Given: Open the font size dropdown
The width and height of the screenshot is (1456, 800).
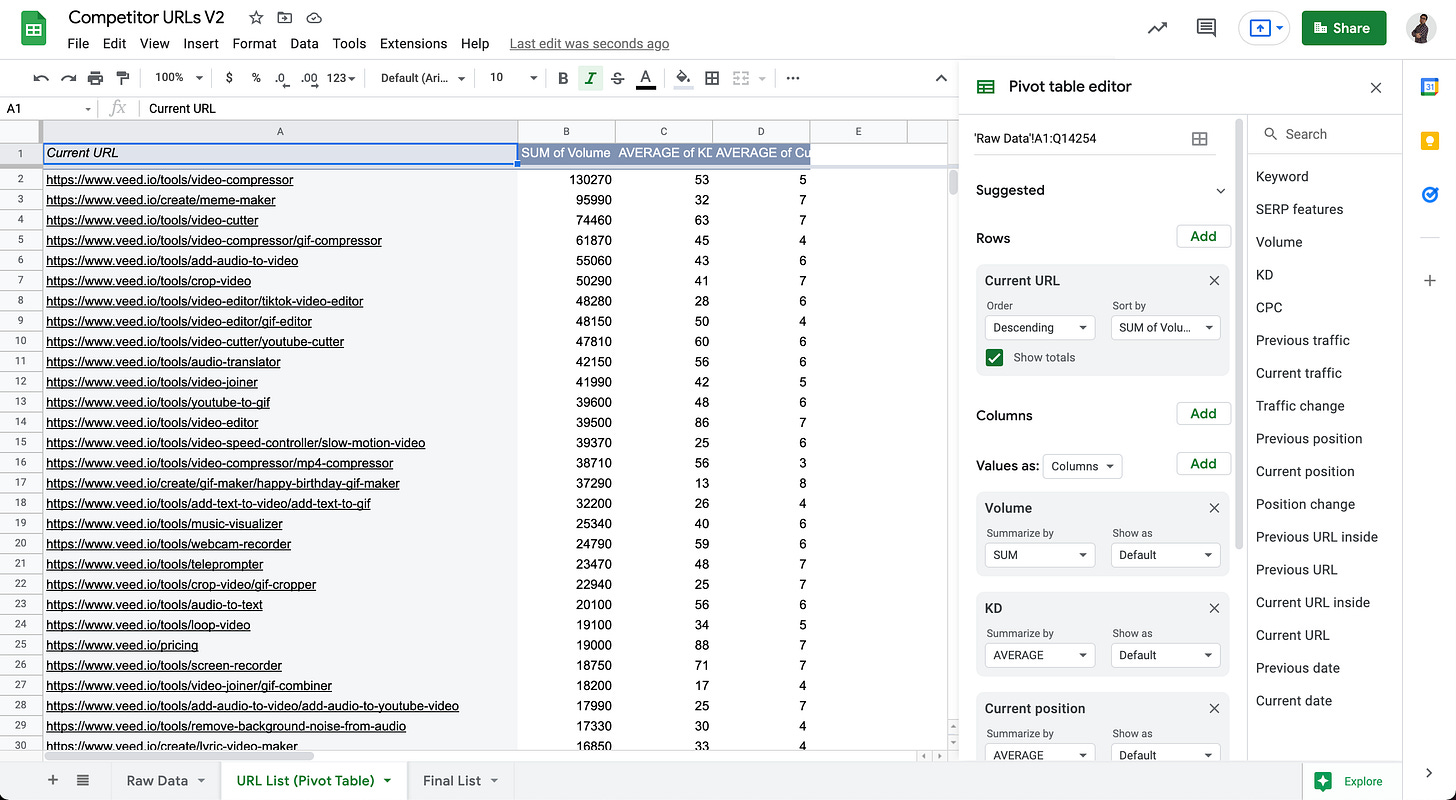Looking at the screenshot, I should [513, 78].
